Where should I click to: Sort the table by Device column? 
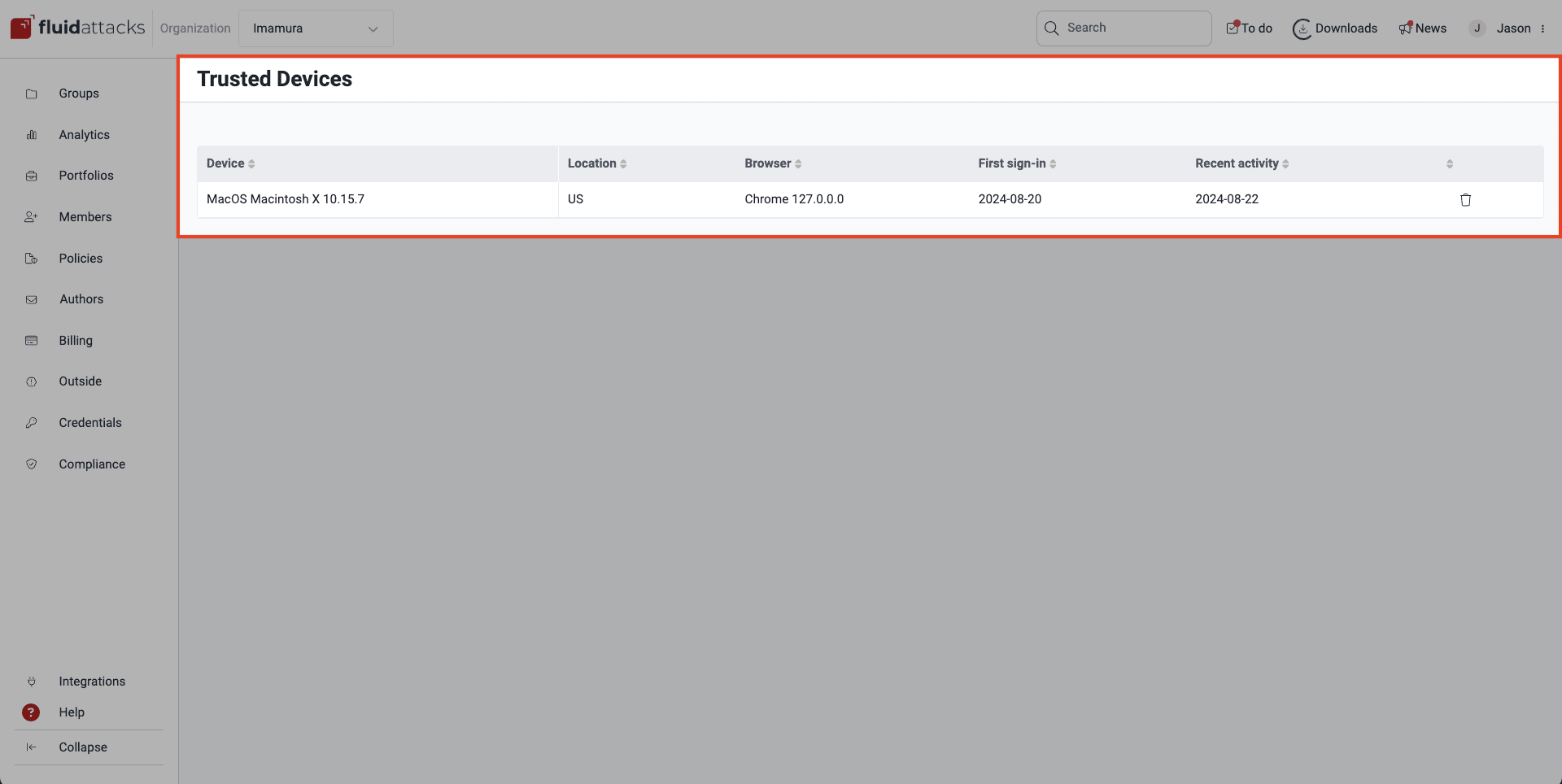231,163
